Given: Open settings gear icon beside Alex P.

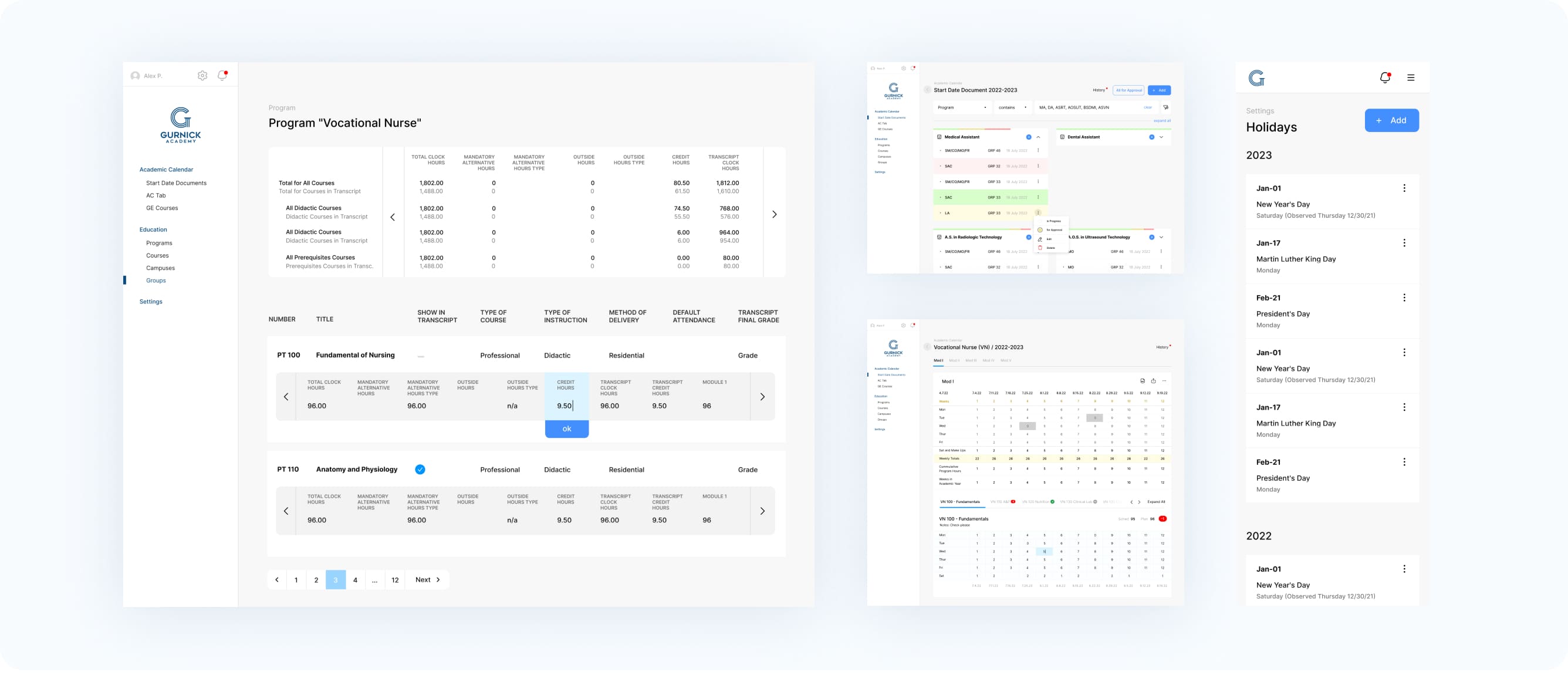Looking at the screenshot, I should point(202,76).
